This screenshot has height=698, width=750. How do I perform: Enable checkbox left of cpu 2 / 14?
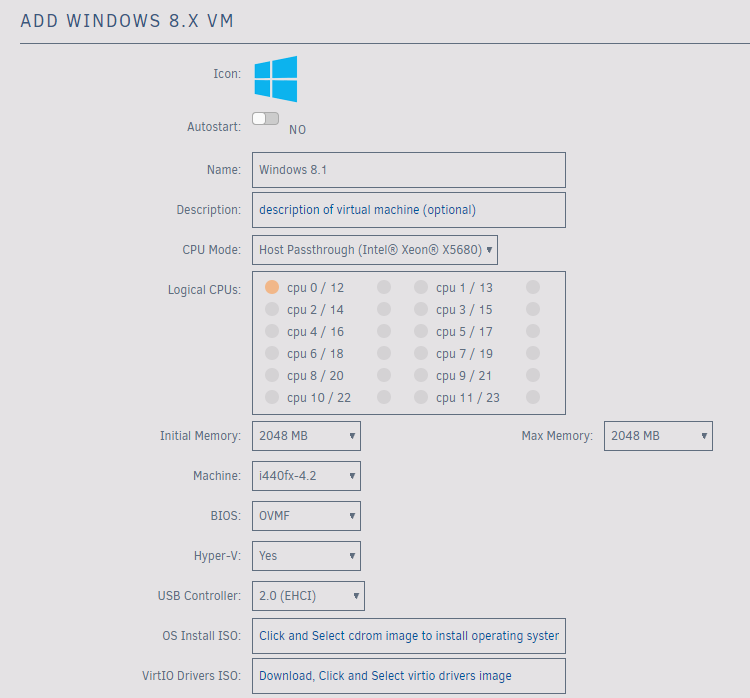tap(272, 310)
